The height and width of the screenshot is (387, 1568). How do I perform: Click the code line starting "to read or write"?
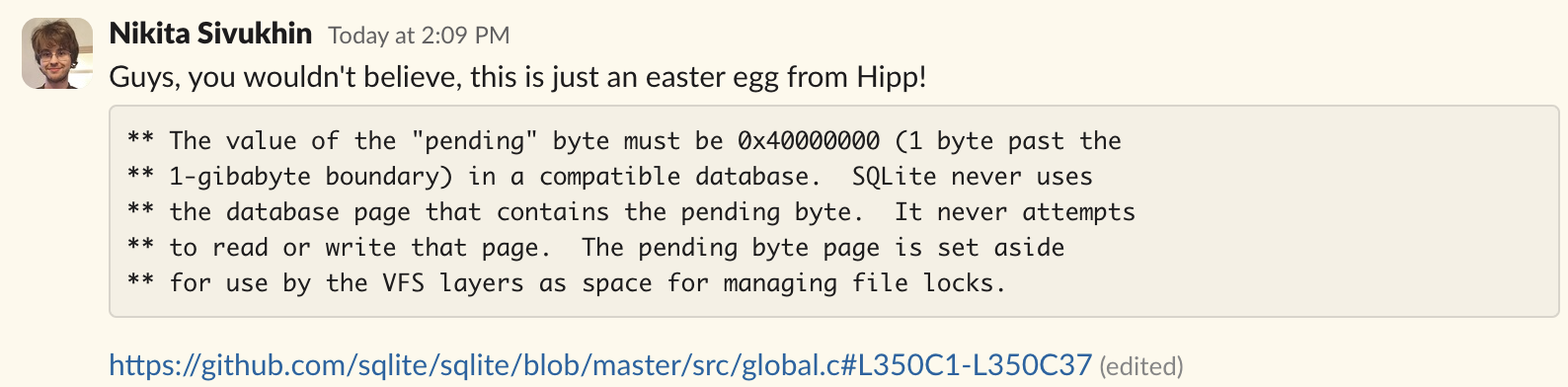pos(595,248)
